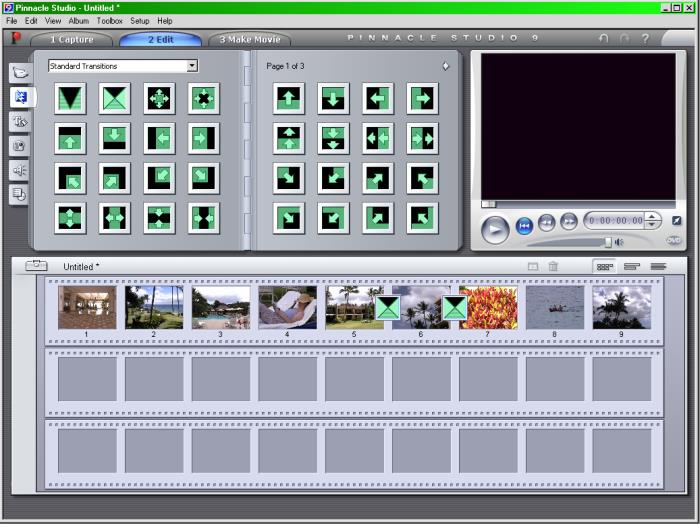Show the Transitions section of the album
The image size is (700, 524).
[x=21, y=97]
